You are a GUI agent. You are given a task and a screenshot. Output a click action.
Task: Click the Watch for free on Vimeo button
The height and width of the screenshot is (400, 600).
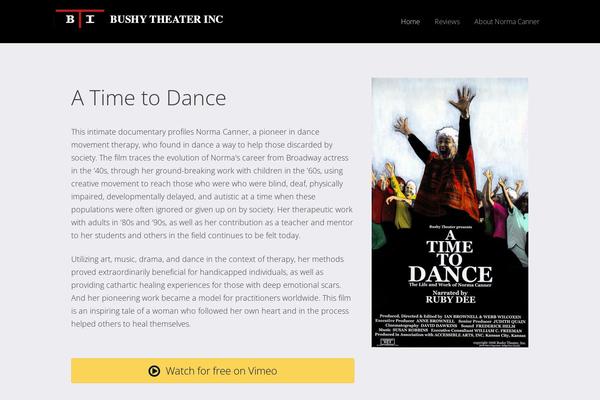coord(213,371)
